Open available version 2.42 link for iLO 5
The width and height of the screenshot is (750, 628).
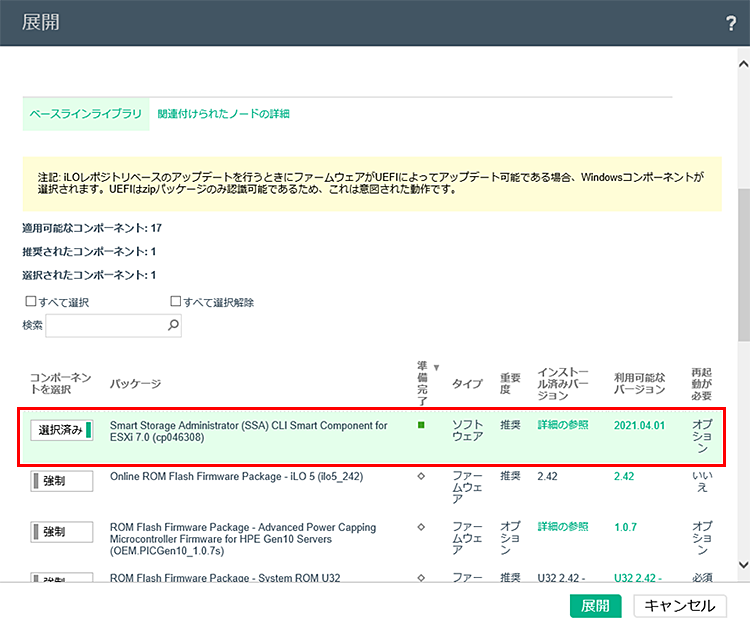click(x=624, y=476)
